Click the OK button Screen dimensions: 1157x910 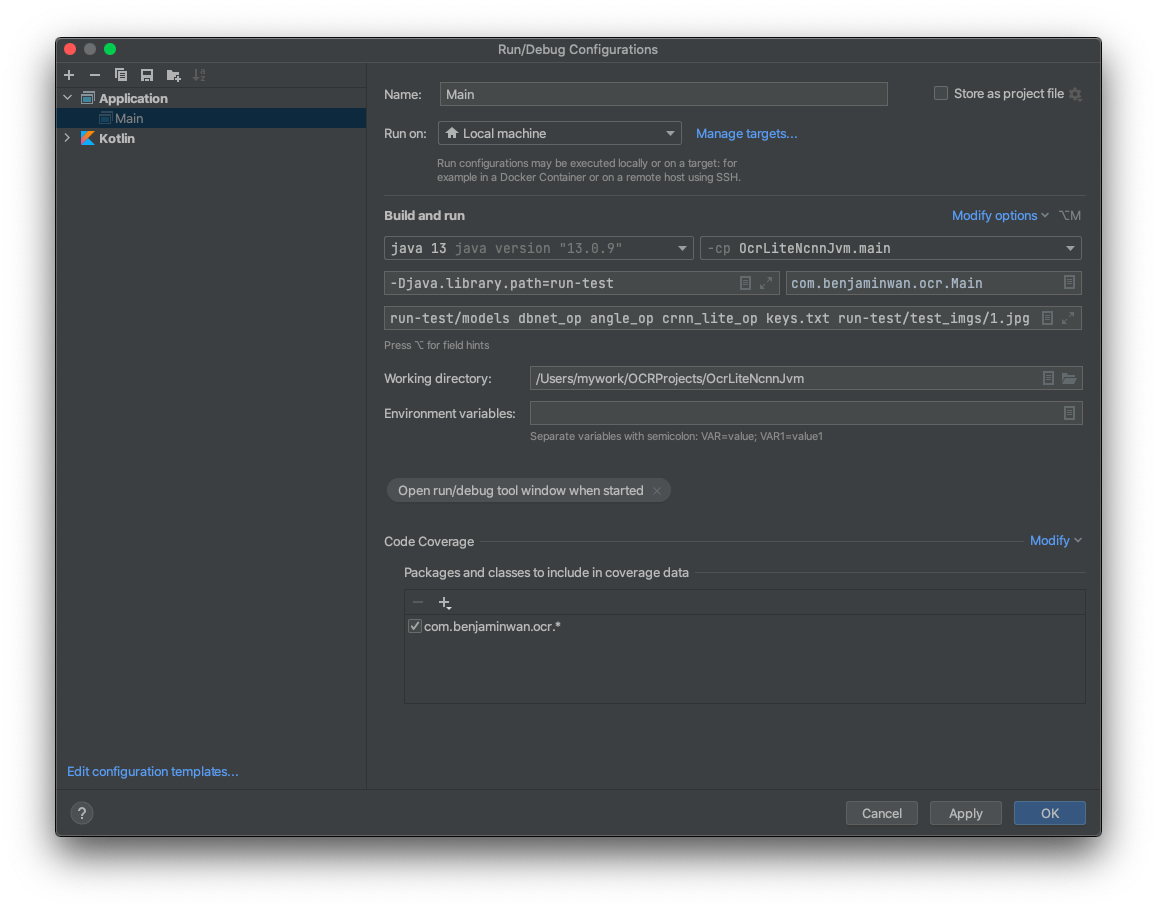pyautogui.click(x=1049, y=813)
